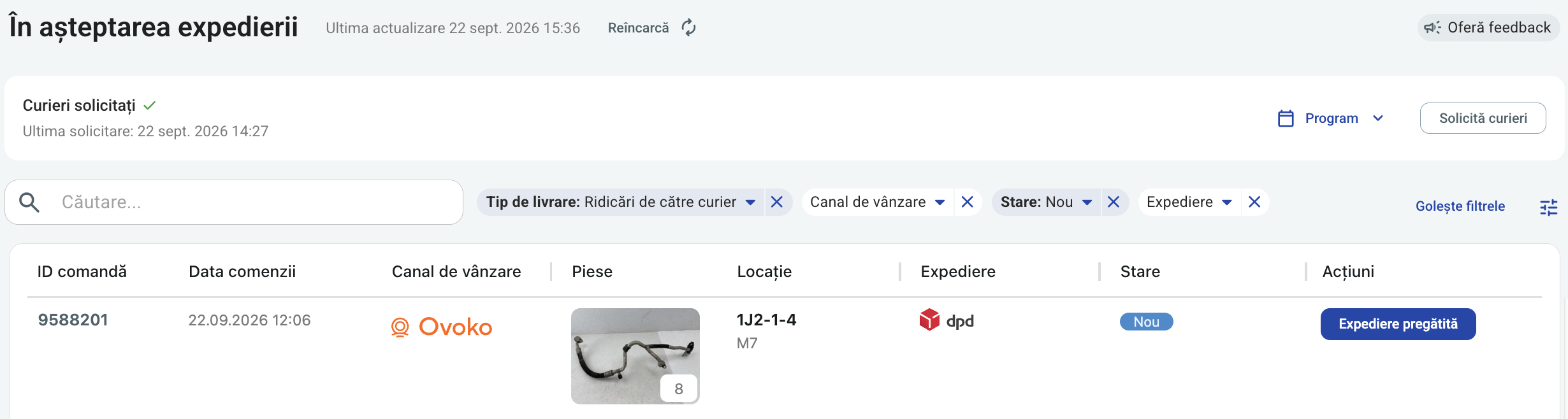
Task: Click the megaphone feedback icon
Action: click(x=1433, y=27)
